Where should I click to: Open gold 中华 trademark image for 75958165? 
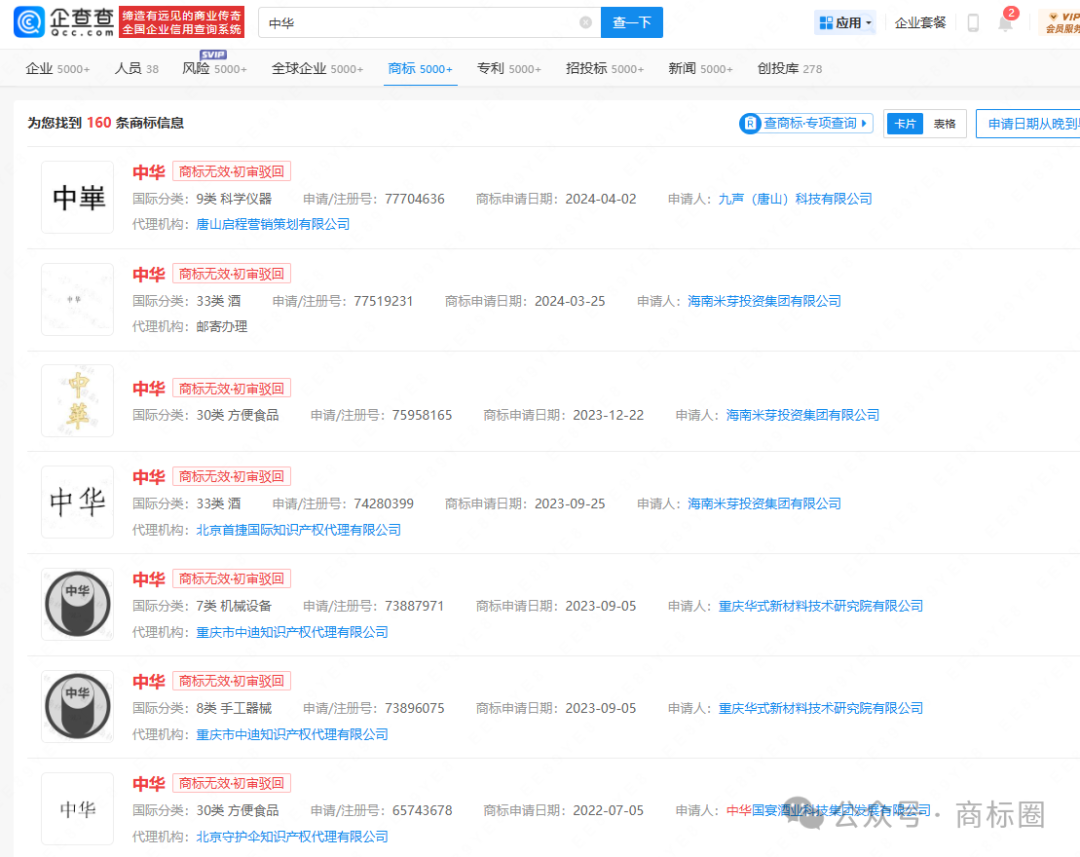pos(77,401)
